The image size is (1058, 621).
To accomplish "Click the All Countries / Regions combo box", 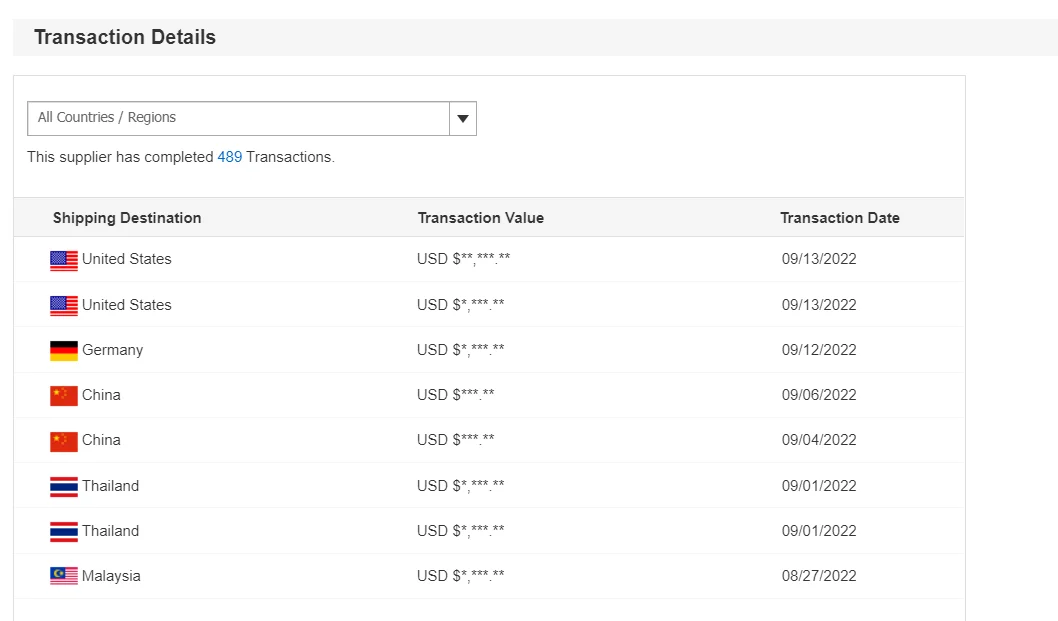I will [238, 118].
